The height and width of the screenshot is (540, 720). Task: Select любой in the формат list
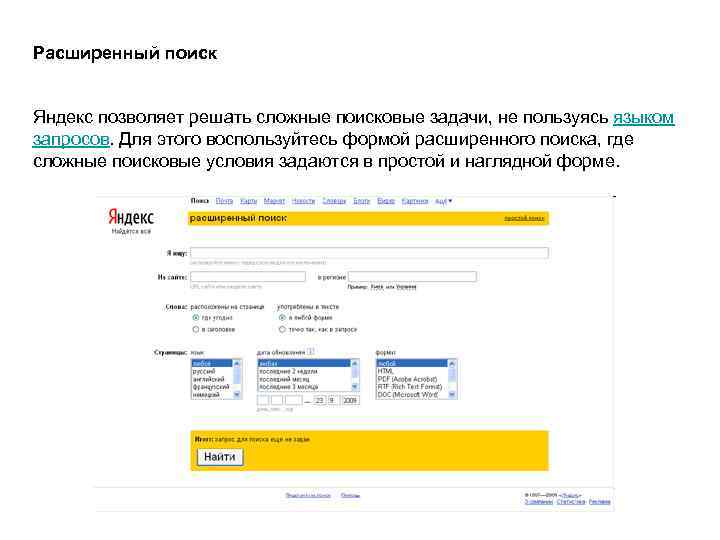coord(412,364)
